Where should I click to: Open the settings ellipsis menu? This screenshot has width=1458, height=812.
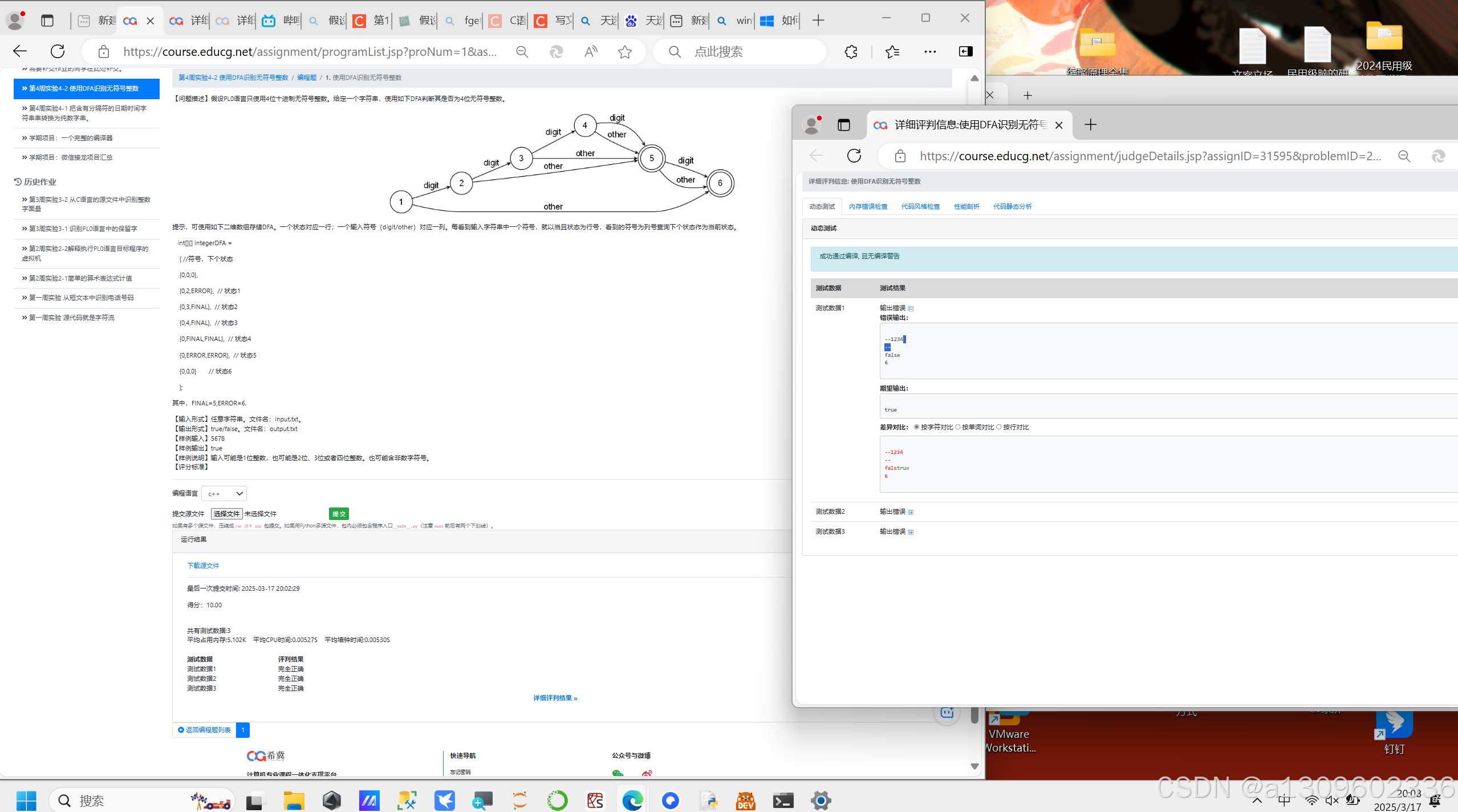point(929,52)
